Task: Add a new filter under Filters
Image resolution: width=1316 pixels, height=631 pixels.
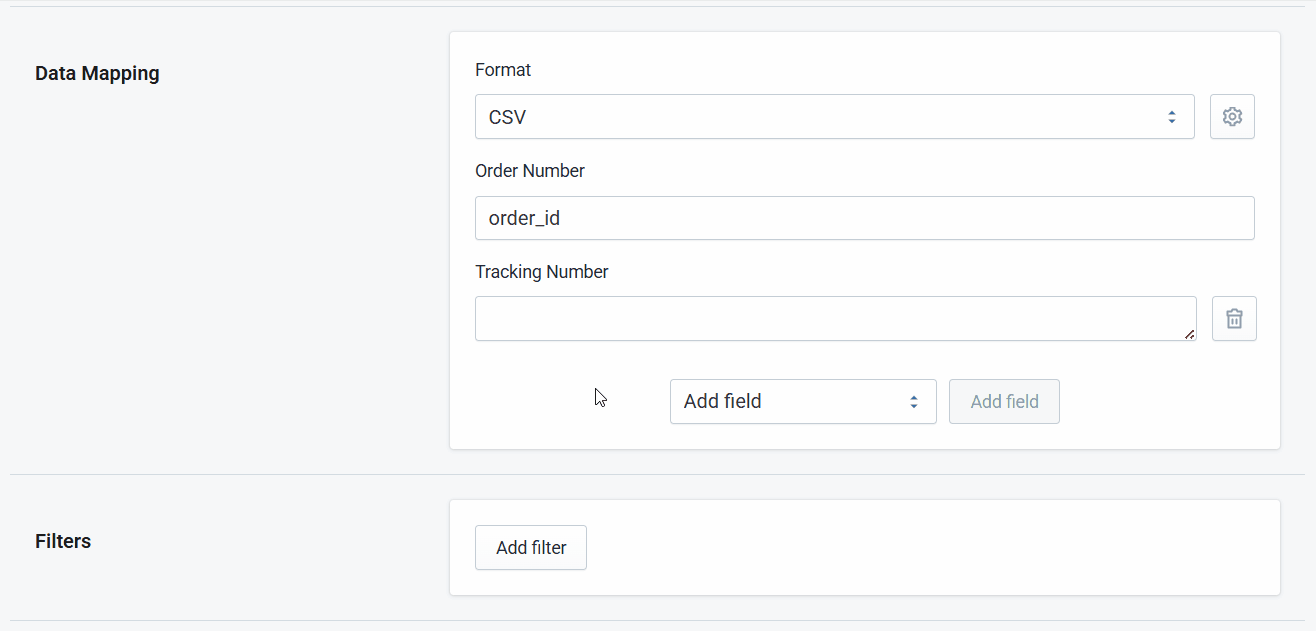Action: pos(530,547)
